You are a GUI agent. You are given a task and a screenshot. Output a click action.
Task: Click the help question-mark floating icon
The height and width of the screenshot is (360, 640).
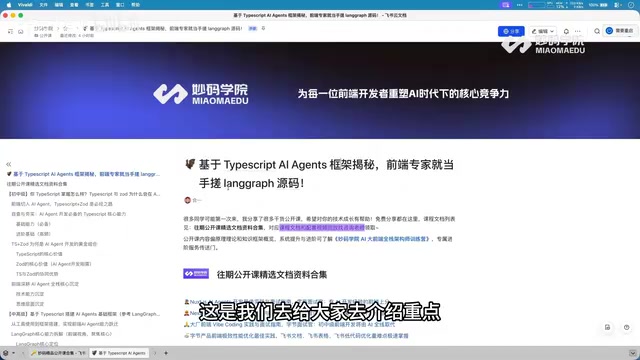[x=627, y=327]
